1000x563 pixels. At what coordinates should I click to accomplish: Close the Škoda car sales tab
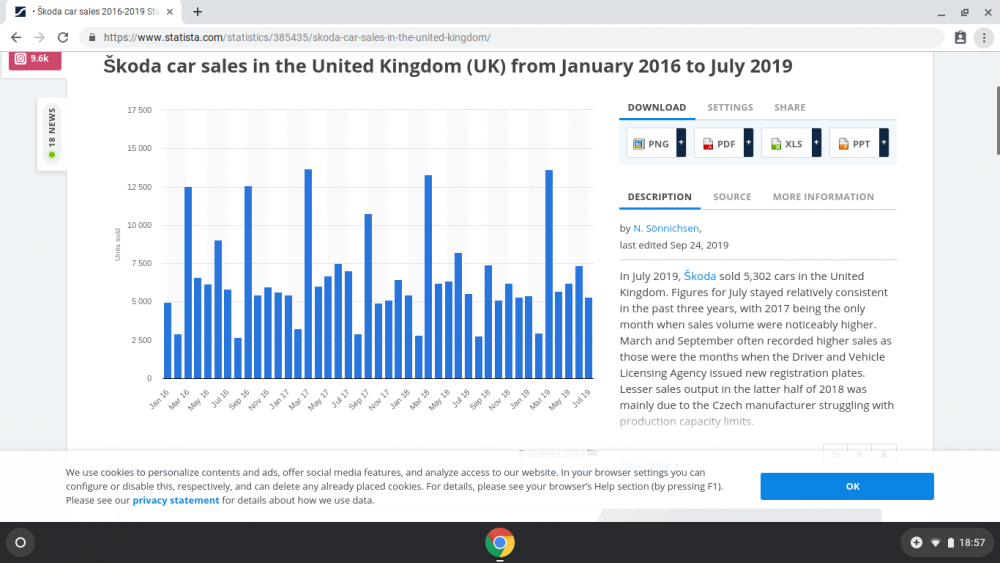170,11
